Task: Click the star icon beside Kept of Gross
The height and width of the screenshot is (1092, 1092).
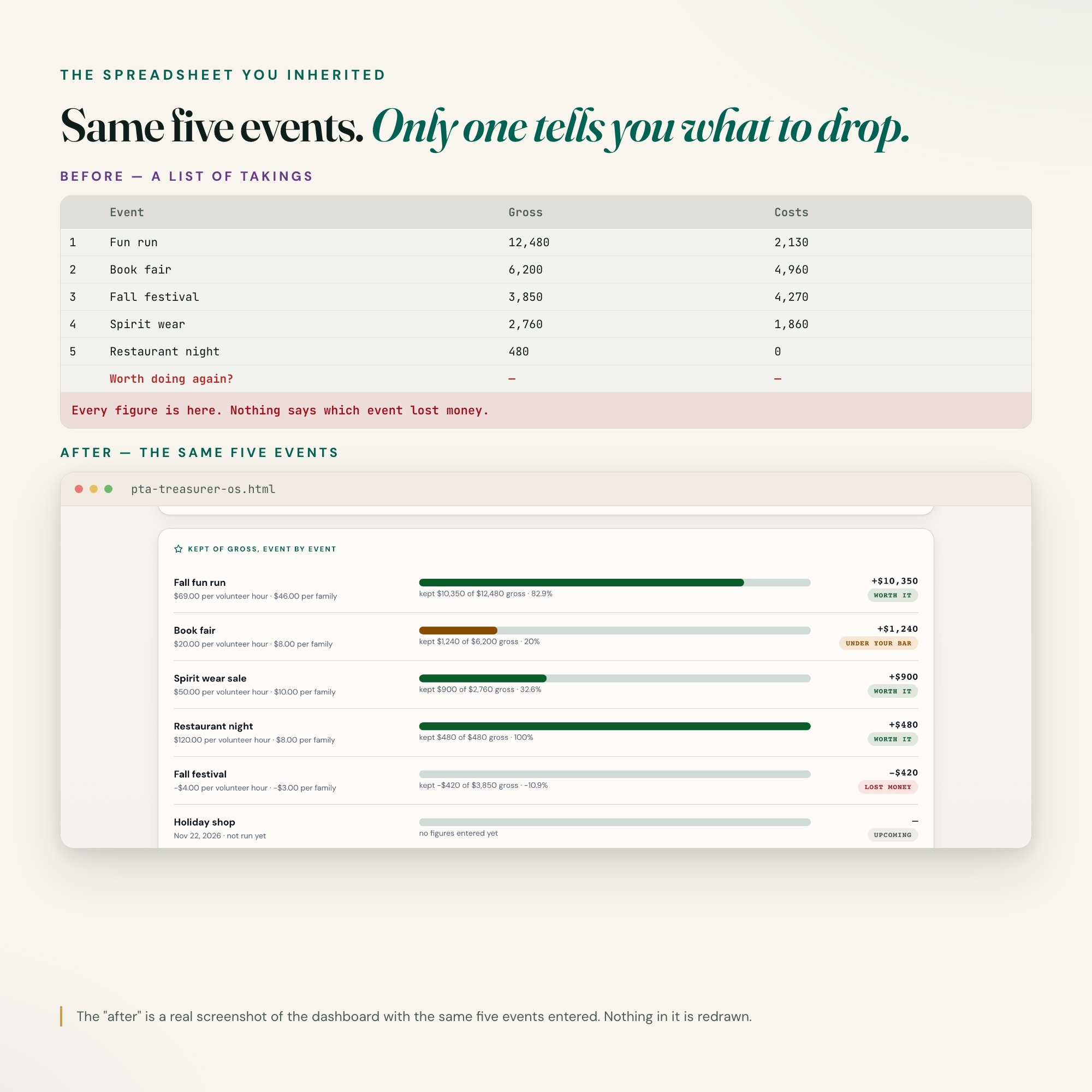Action: (x=179, y=549)
